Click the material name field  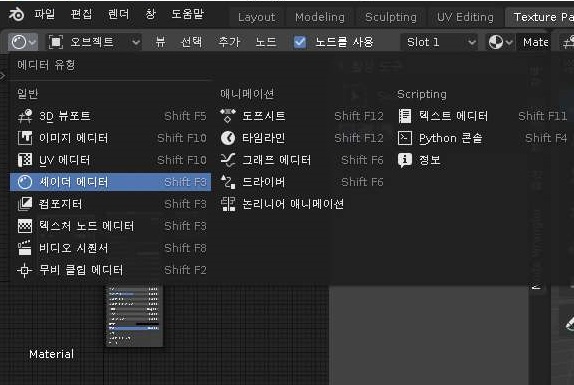[535, 42]
